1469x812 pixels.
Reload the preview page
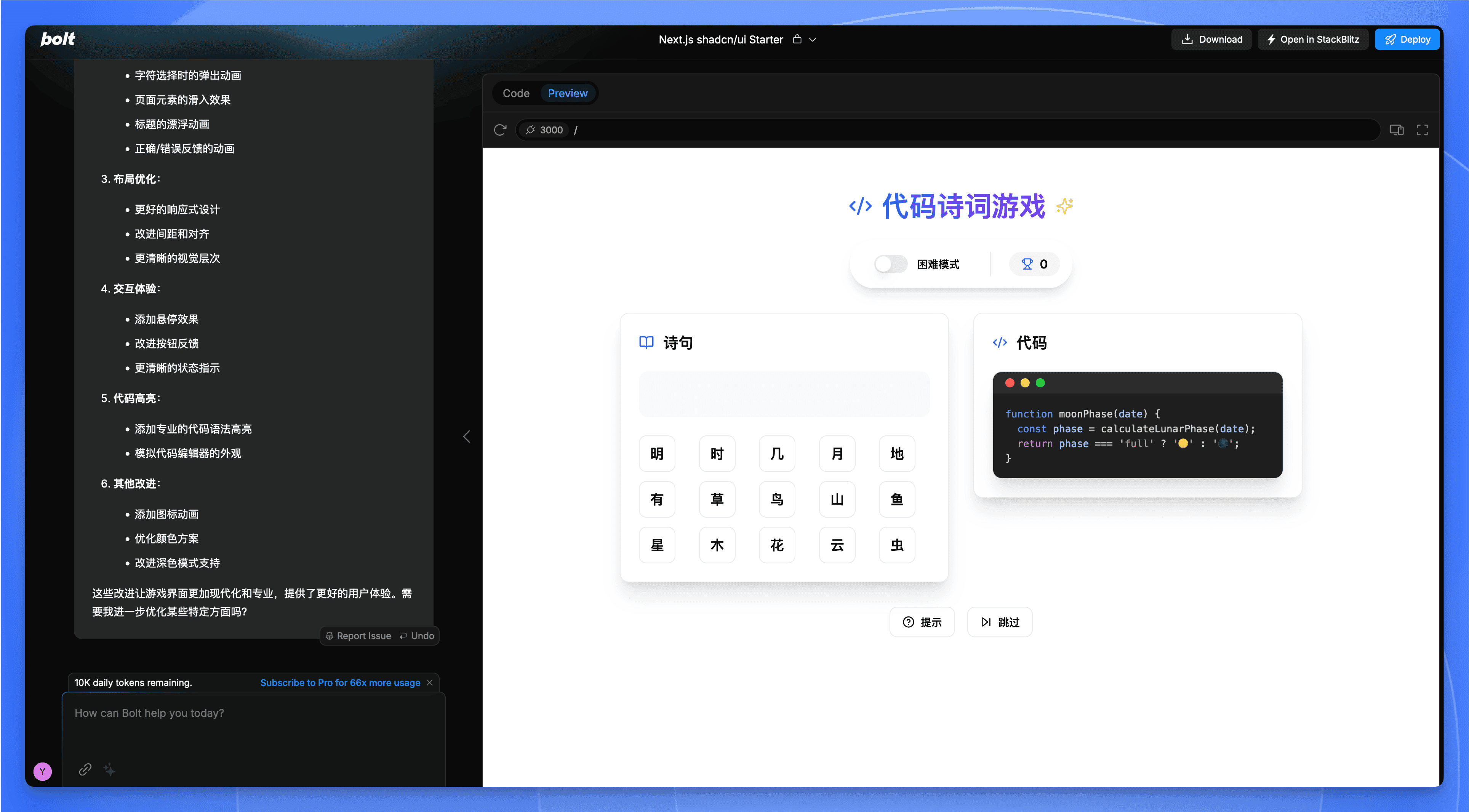coord(500,130)
